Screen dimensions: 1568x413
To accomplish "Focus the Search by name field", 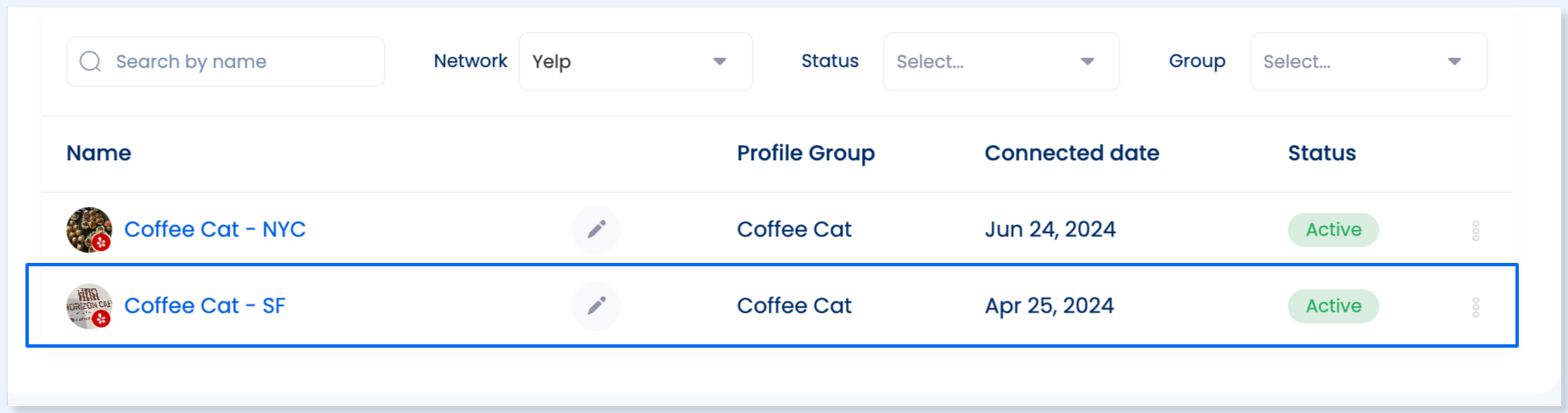I will pos(225,61).
